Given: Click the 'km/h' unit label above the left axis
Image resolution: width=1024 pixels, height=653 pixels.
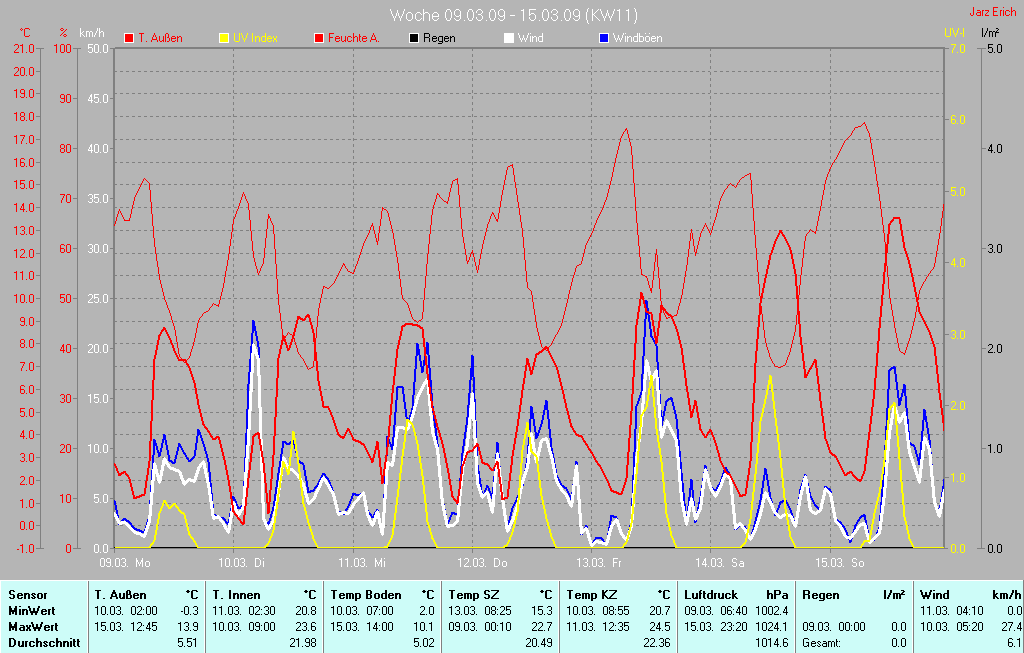Looking at the screenshot, I should [91, 33].
